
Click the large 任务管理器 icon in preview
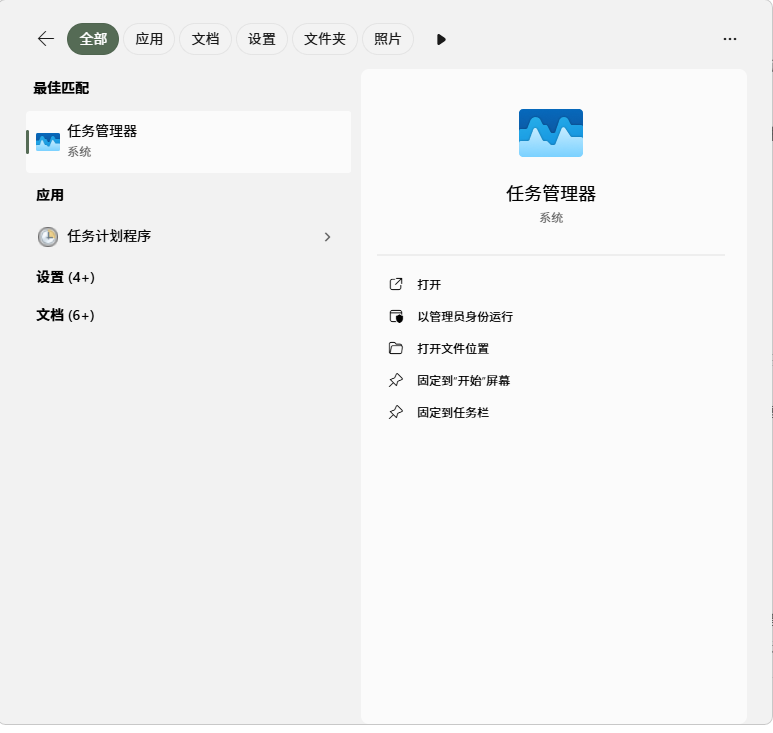(x=551, y=133)
